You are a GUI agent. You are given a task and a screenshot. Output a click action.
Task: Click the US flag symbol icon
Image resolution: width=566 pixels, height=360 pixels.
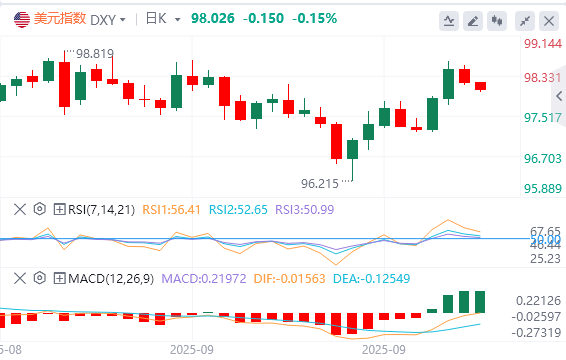coord(22,19)
